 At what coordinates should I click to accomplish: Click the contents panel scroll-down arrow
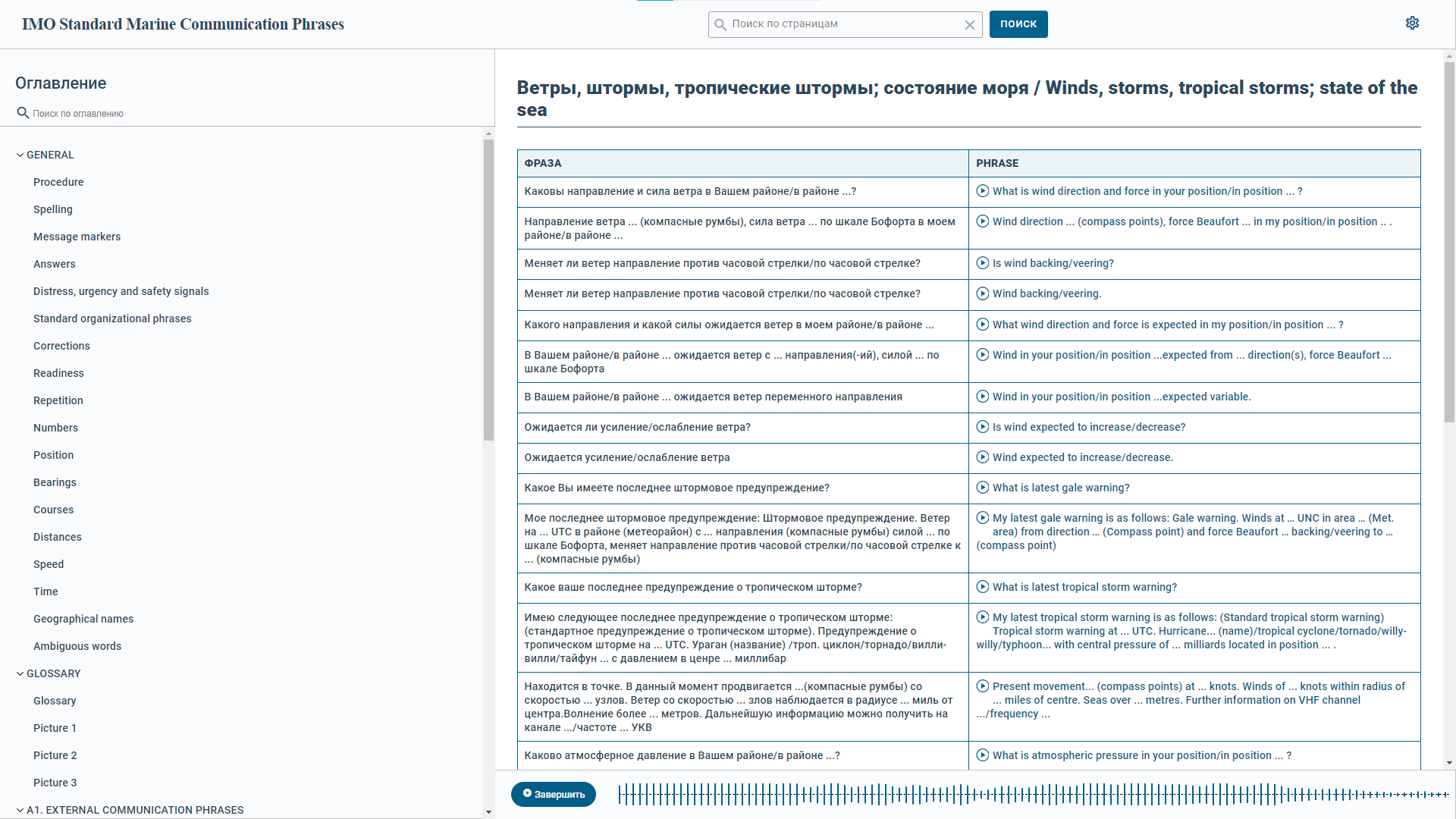(488, 811)
